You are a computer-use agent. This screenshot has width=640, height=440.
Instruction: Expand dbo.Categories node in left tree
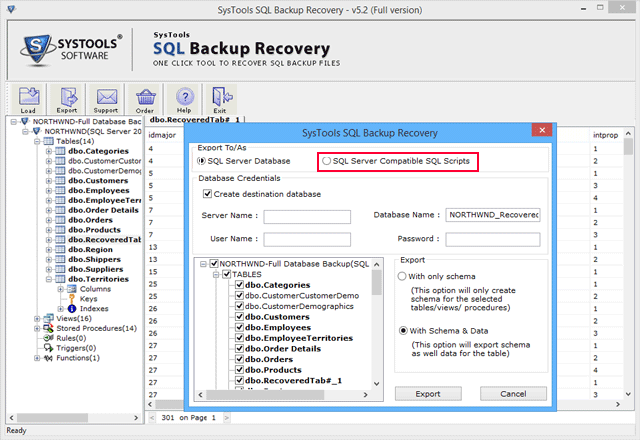[x=49, y=151]
